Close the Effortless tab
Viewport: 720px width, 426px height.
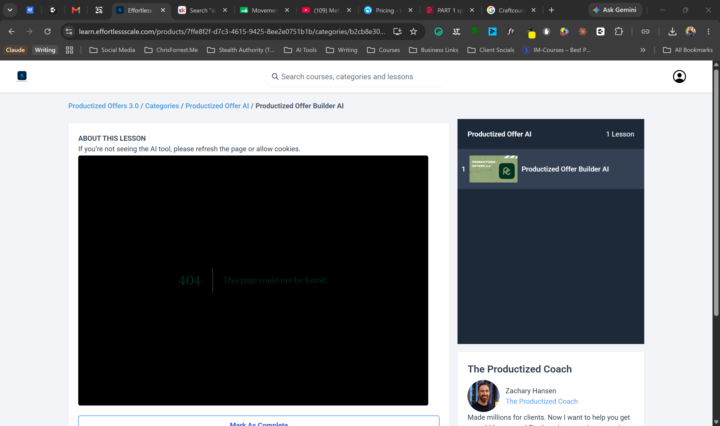coord(163,10)
